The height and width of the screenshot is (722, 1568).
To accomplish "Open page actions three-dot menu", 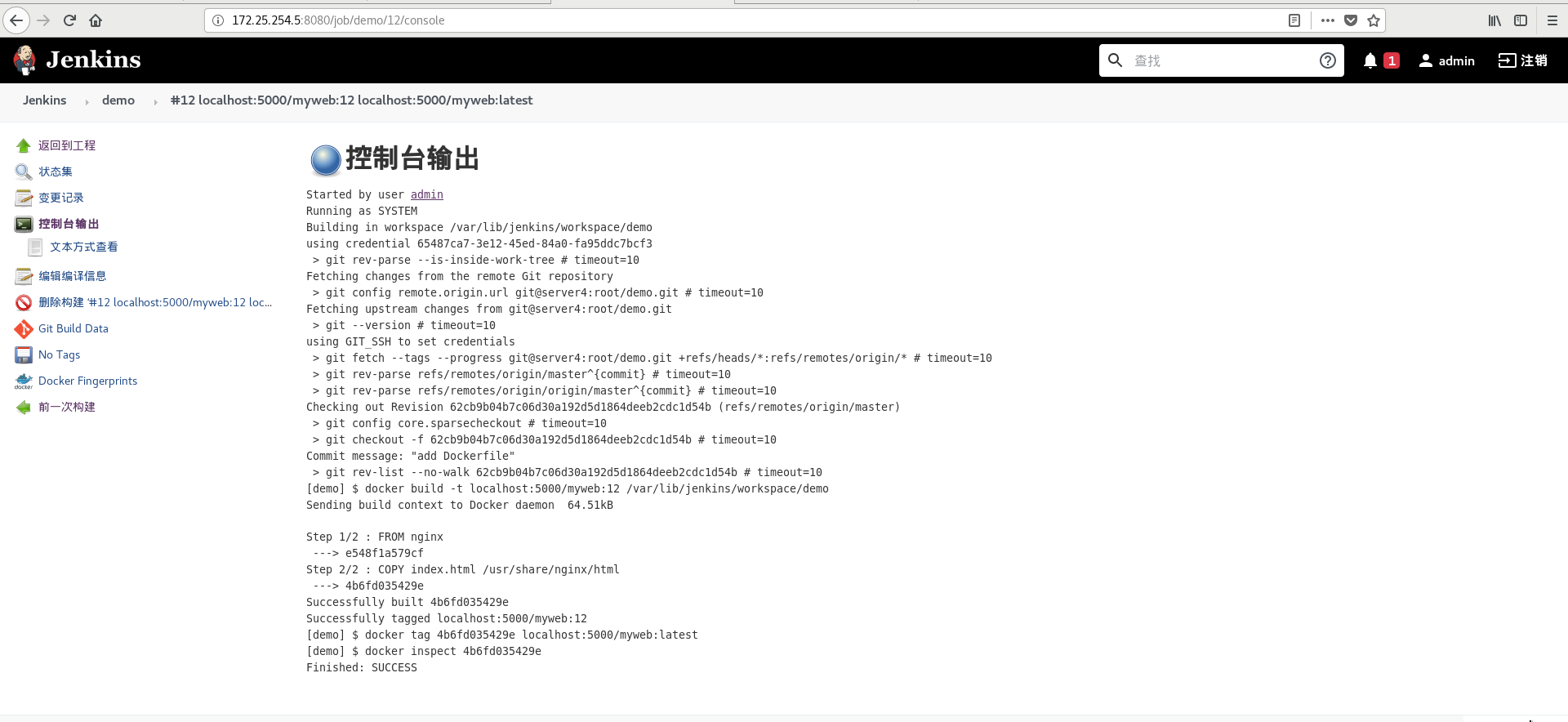I will point(1328,20).
